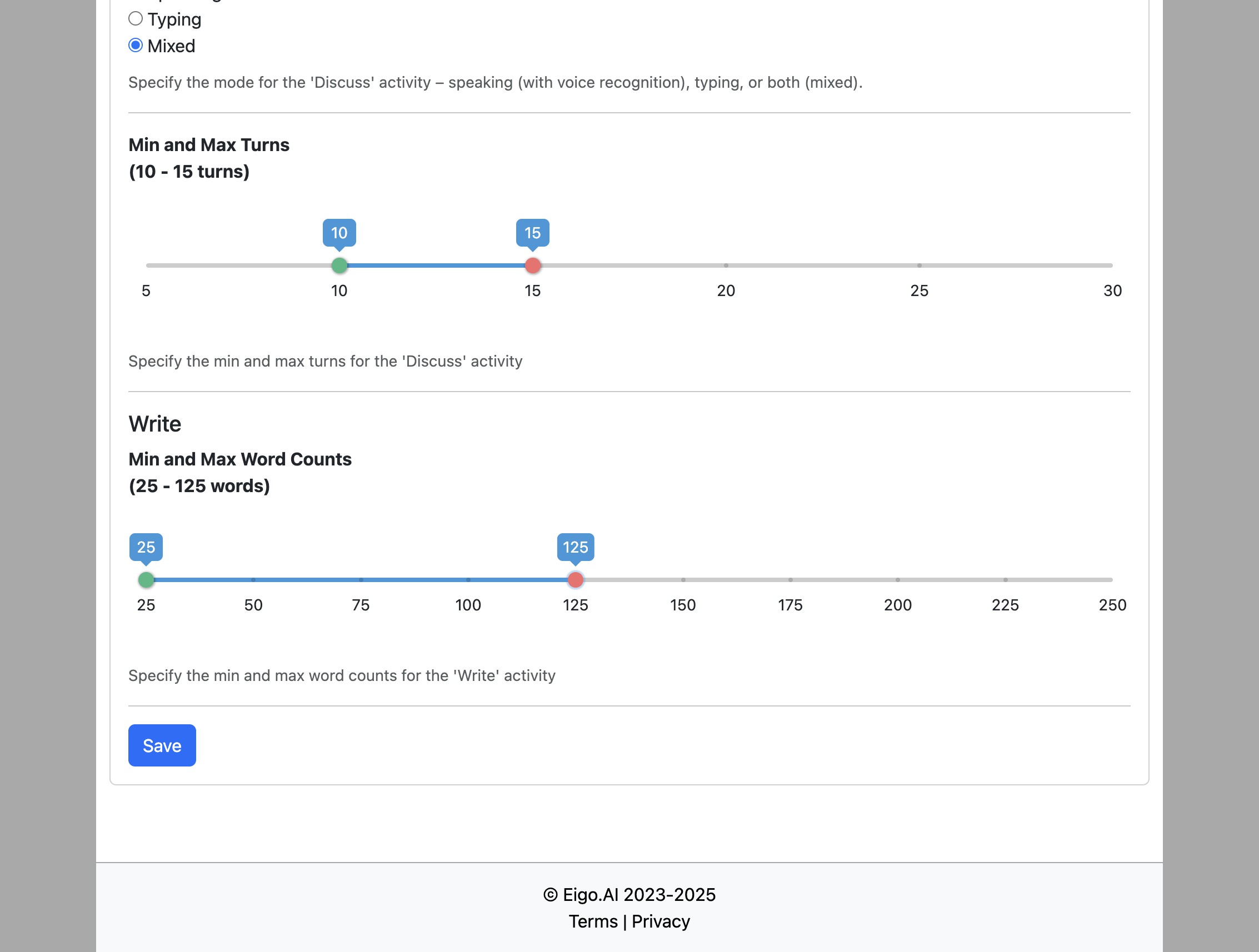The width and height of the screenshot is (1259, 952).
Task: Click the word count tick labeled 225
Action: (1005, 605)
